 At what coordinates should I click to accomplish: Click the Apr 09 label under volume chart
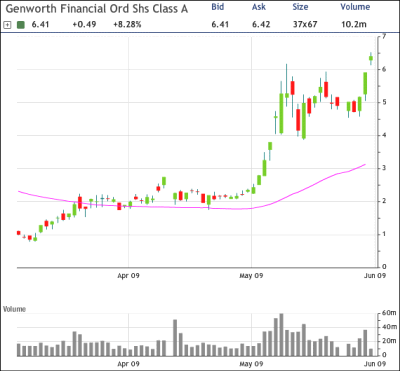(x=128, y=364)
